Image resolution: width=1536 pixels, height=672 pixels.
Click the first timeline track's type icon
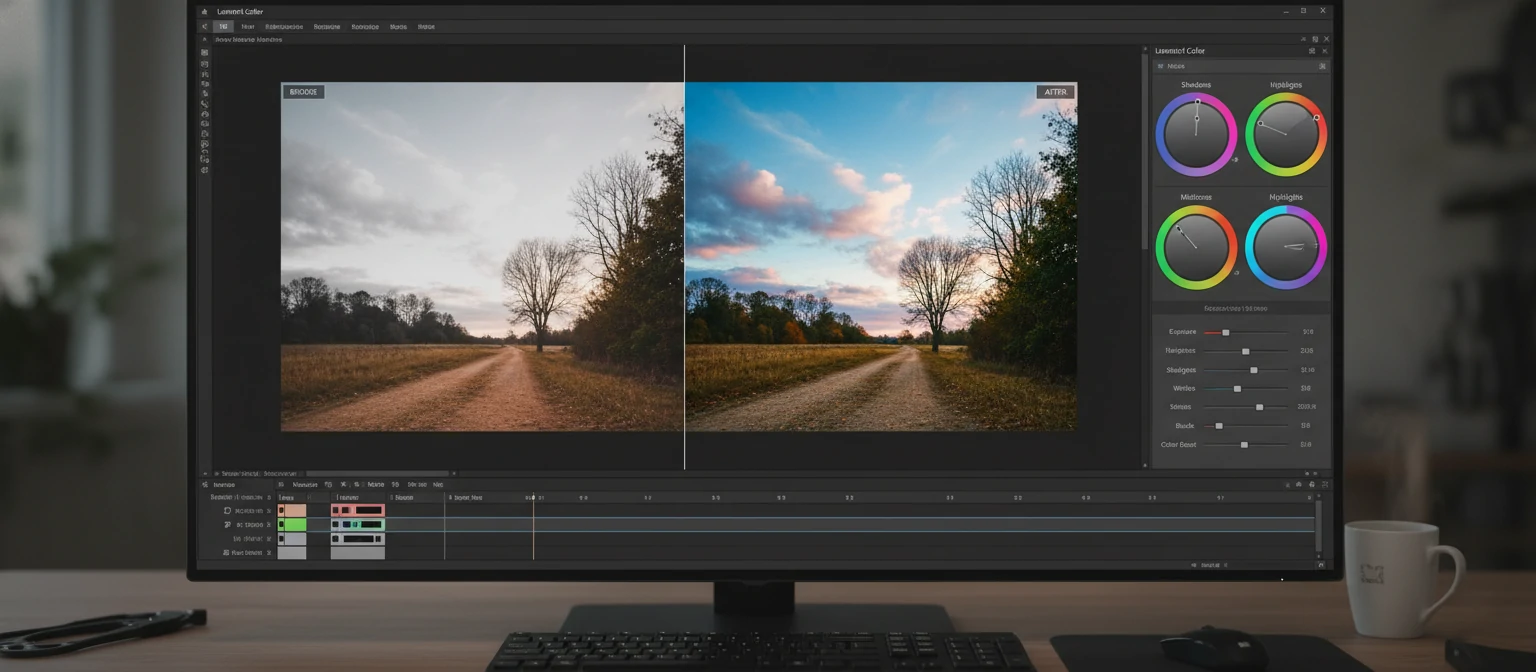point(227,511)
